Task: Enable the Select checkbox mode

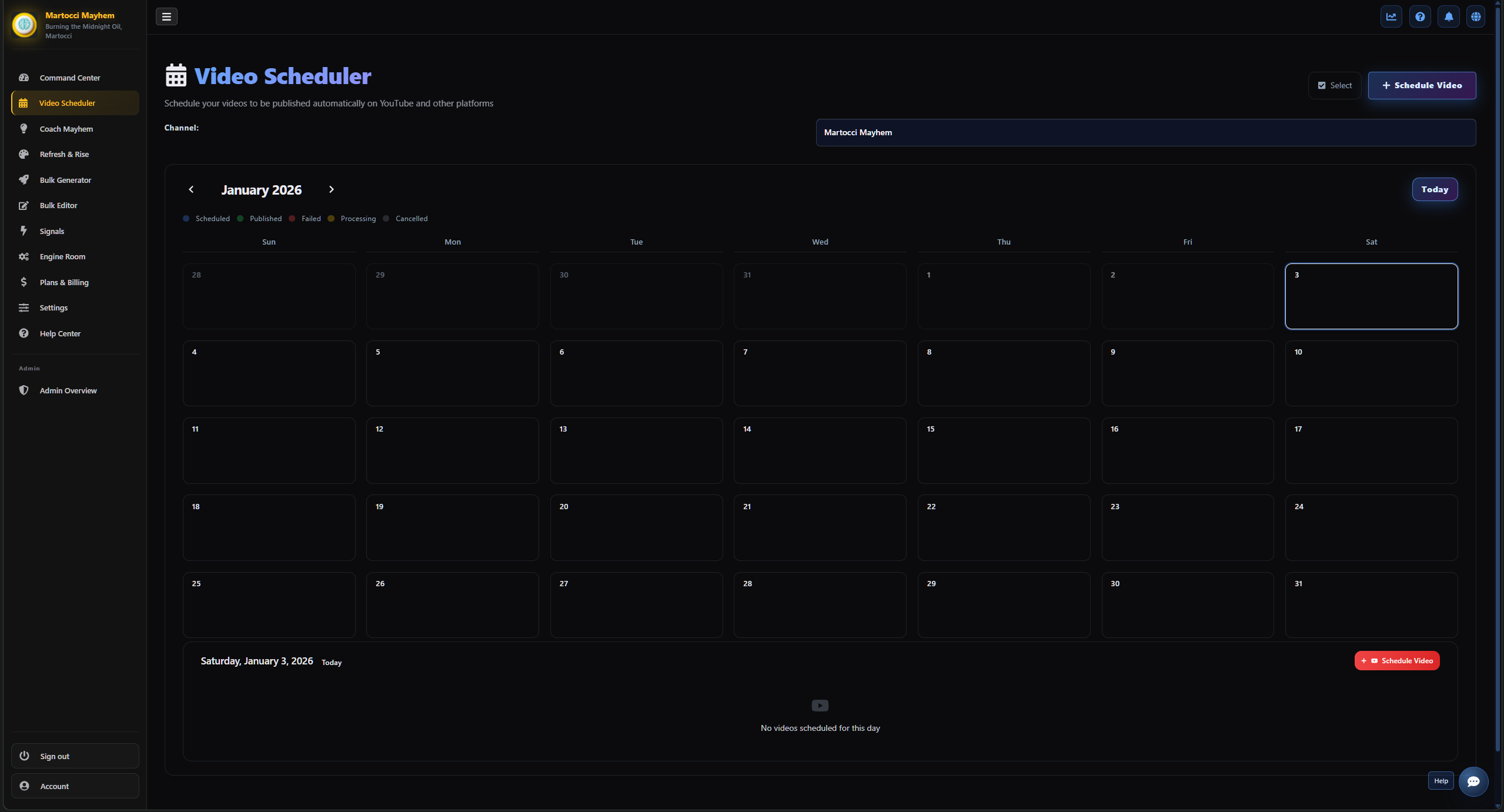Action: pos(1334,85)
